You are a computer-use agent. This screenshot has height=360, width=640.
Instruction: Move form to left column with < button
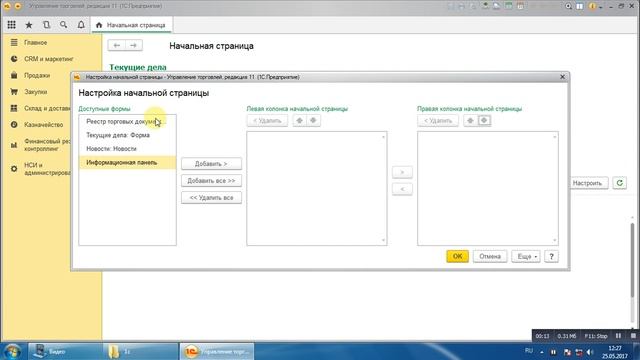(402, 189)
